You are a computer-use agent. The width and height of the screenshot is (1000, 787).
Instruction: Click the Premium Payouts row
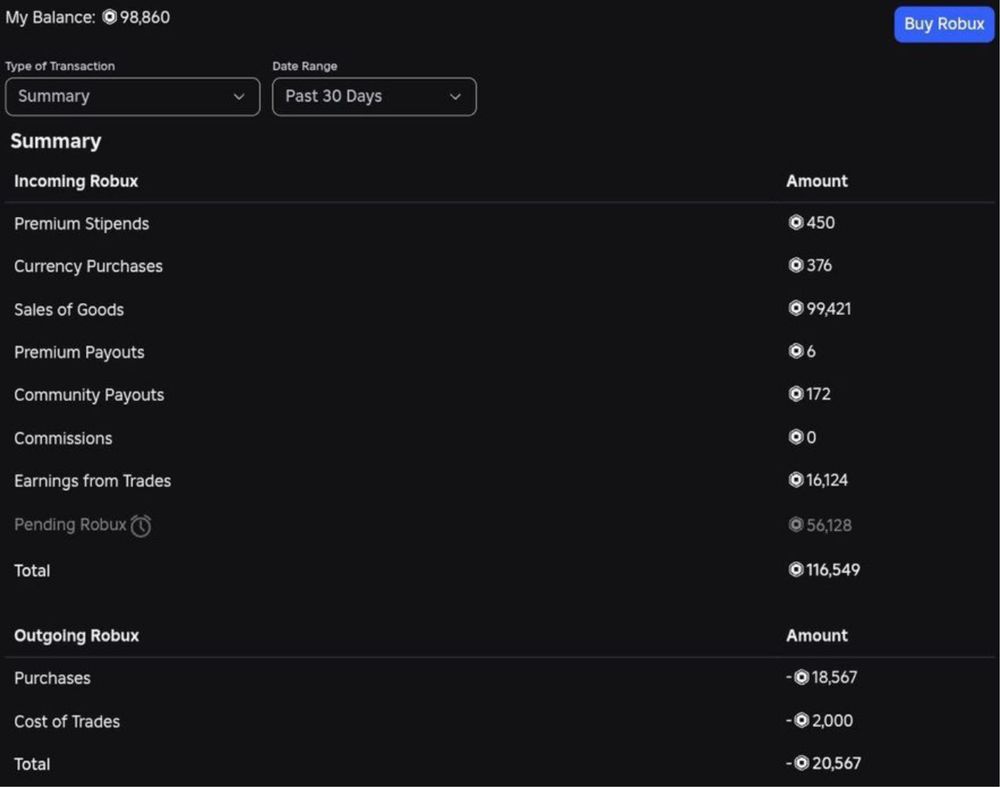tap(499, 352)
